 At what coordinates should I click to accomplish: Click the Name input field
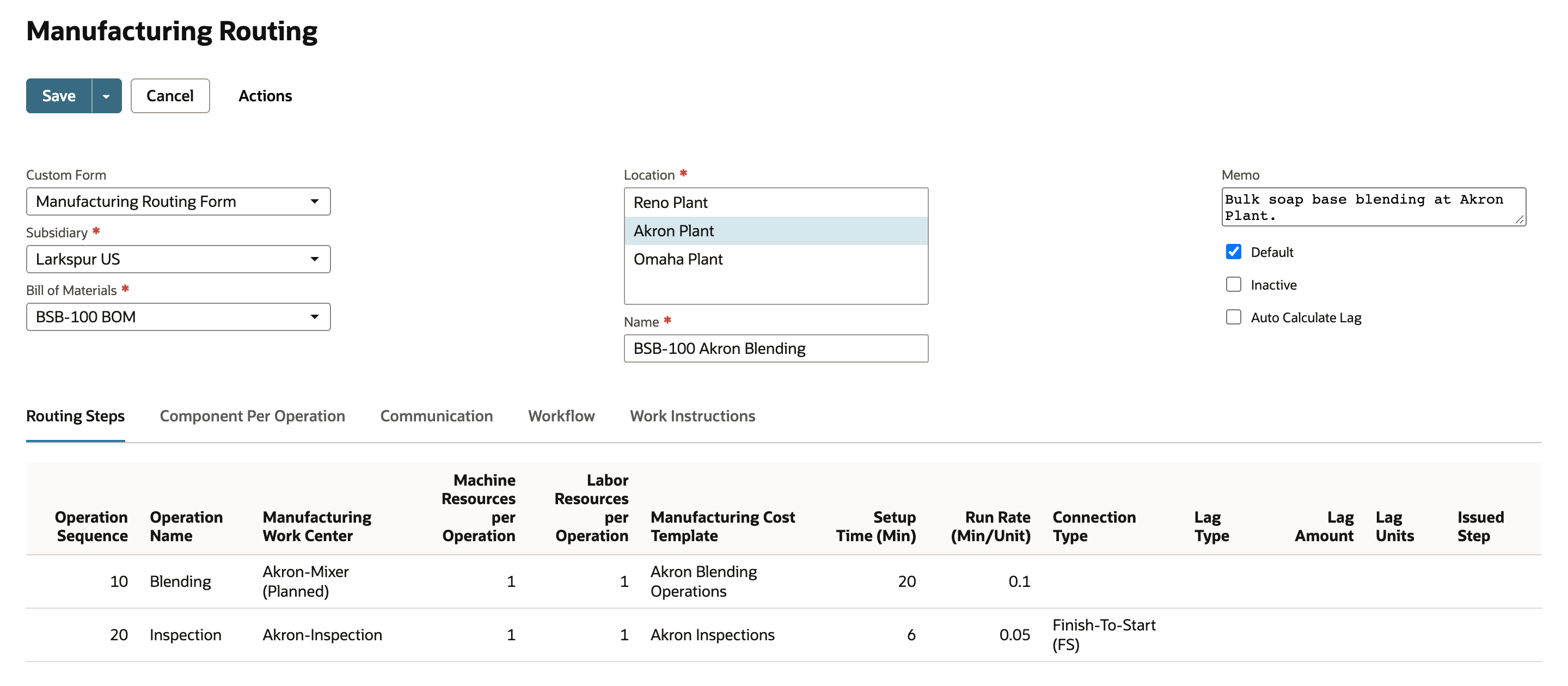(x=775, y=349)
